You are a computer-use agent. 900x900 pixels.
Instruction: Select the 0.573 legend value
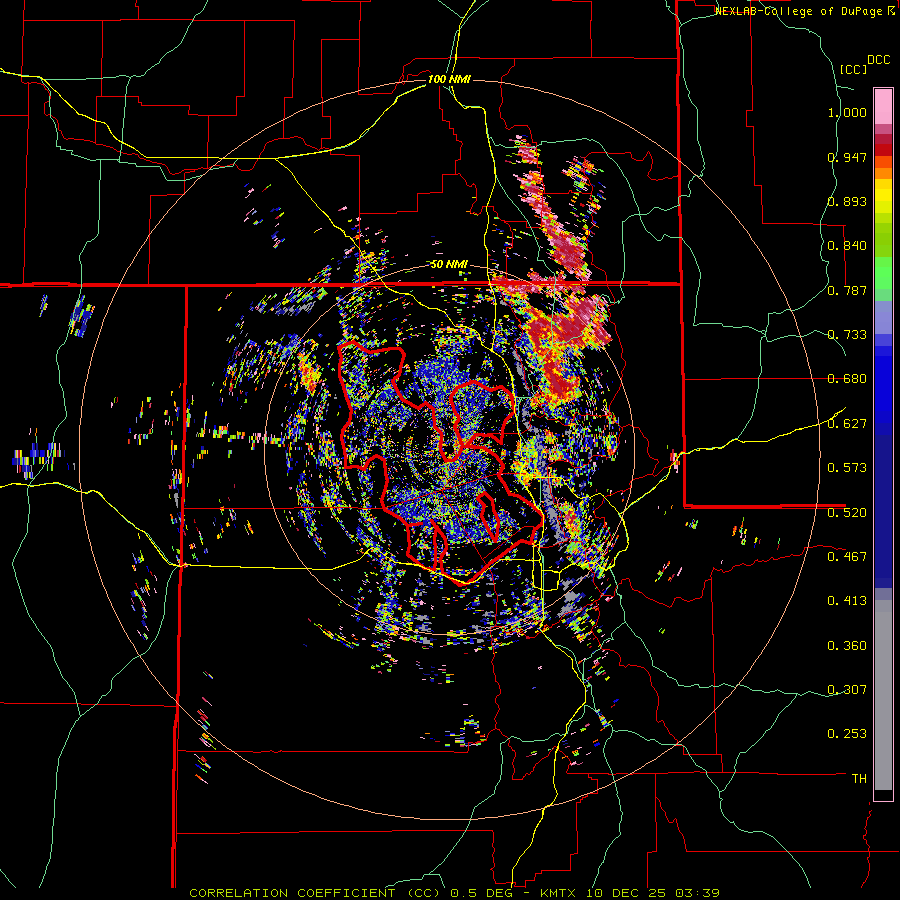[x=847, y=468]
